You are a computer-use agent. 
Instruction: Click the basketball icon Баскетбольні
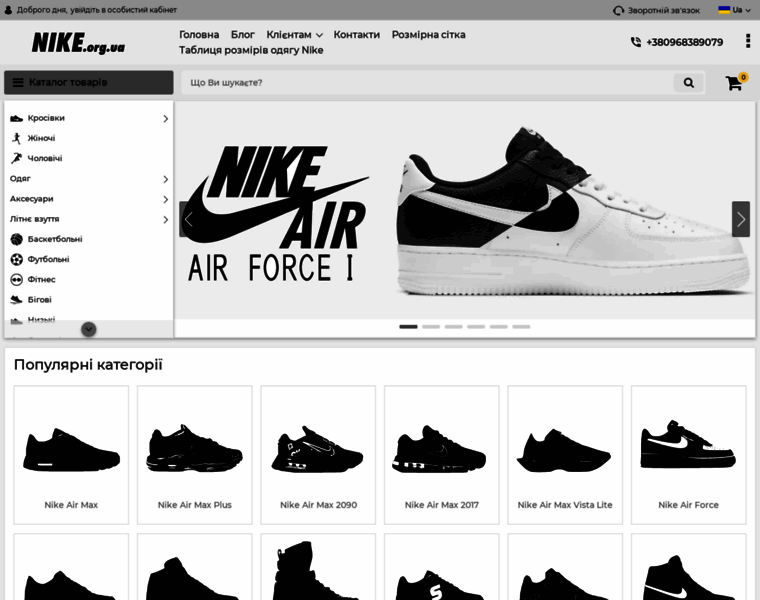coord(16,239)
